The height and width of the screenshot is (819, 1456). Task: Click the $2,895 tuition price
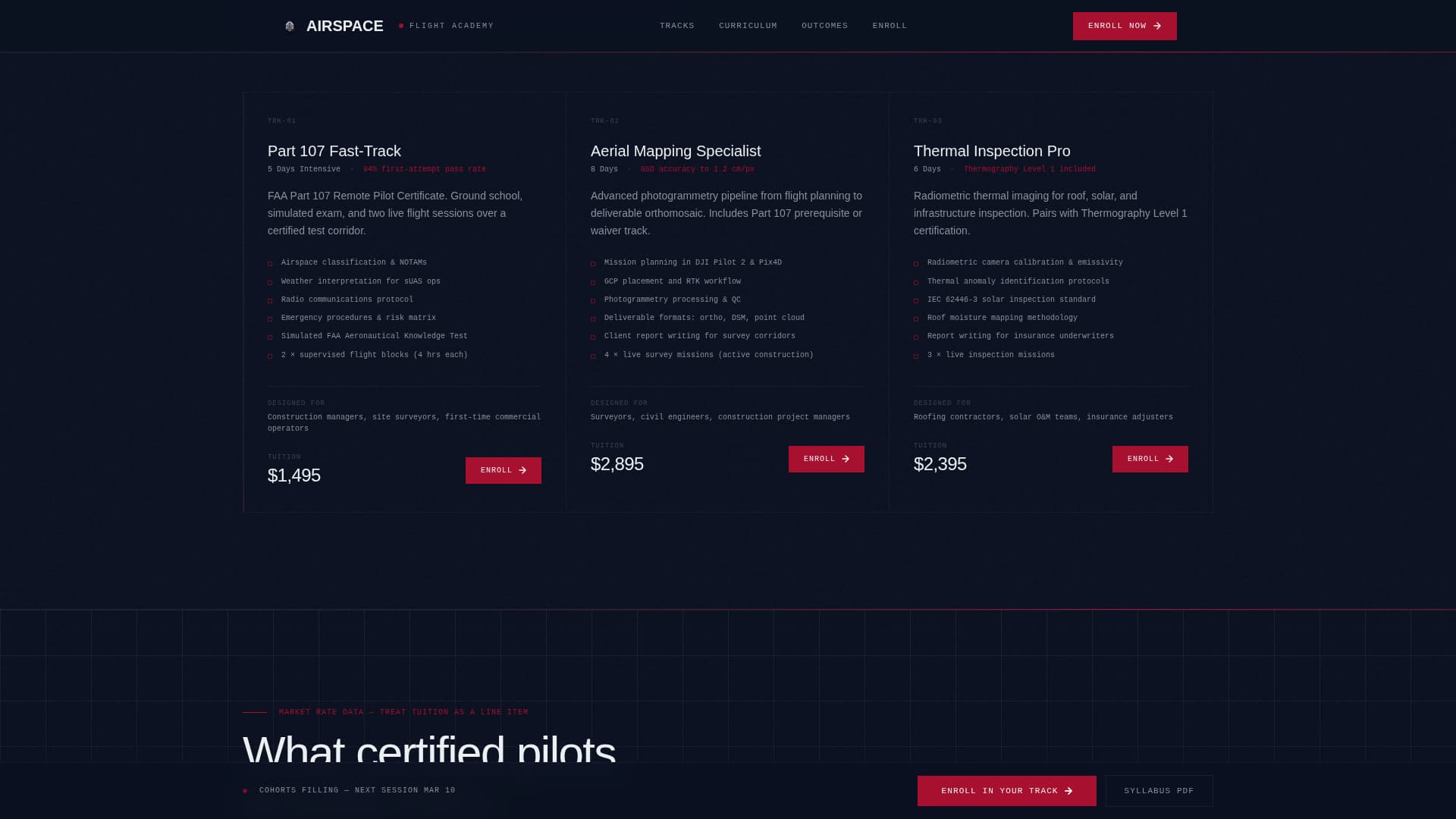coord(617,463)
